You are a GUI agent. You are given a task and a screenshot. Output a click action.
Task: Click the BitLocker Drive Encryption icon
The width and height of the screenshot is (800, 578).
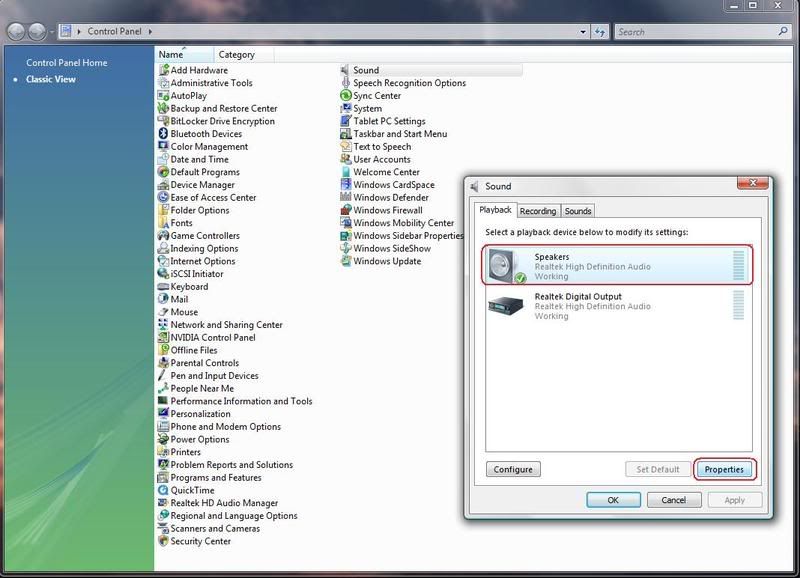(163, 121)
